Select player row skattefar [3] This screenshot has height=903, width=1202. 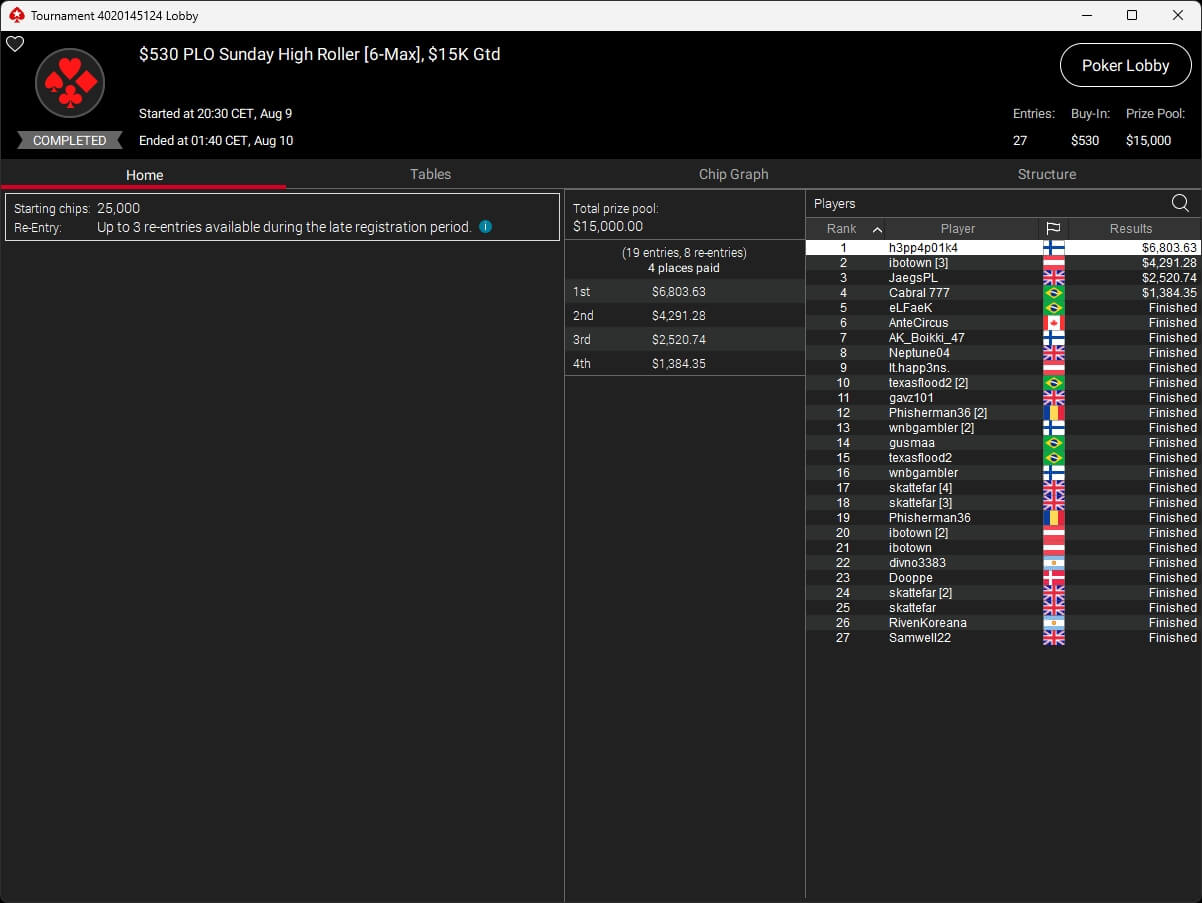(x=1003, y=503)
